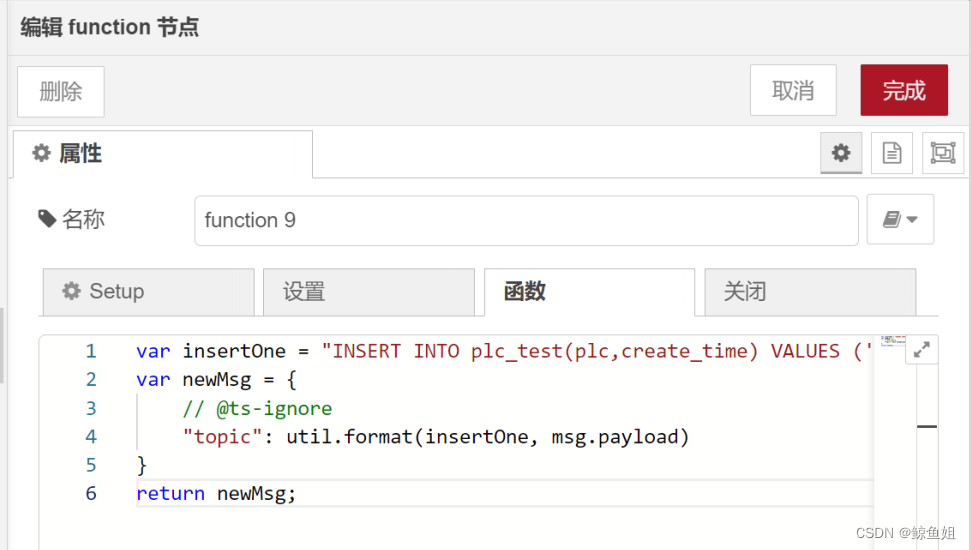Click the book library icon button
The height and width of the screenshot is (550, 971).
click(892, 219)
